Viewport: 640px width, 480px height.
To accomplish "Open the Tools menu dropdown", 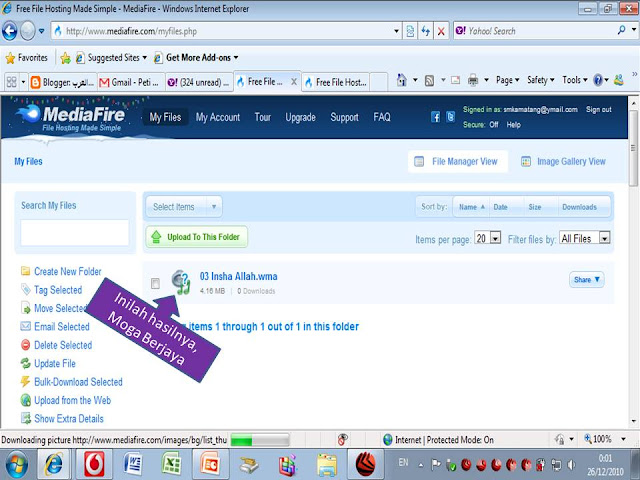I will pos(575,80).
